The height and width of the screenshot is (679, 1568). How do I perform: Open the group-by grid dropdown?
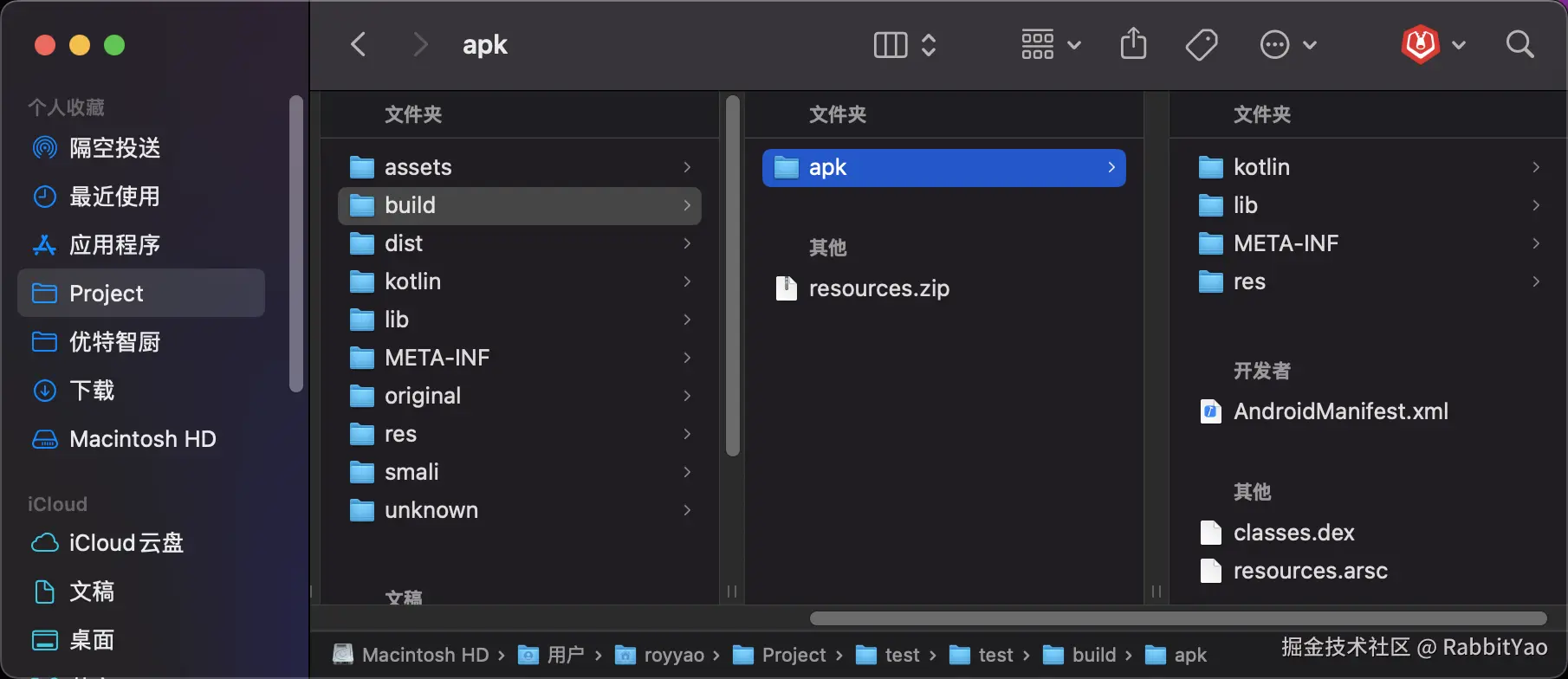tap(1050, 44)
